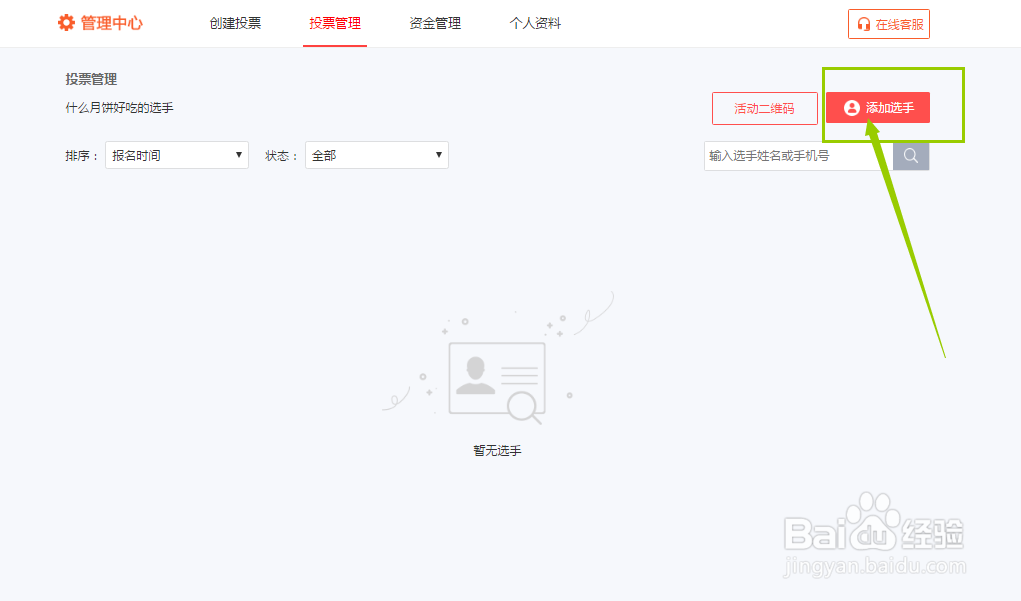Open the 个人资料 tab
This screenshot has height=601, width=1021.
pyautogui.click(x=535, y=23)
